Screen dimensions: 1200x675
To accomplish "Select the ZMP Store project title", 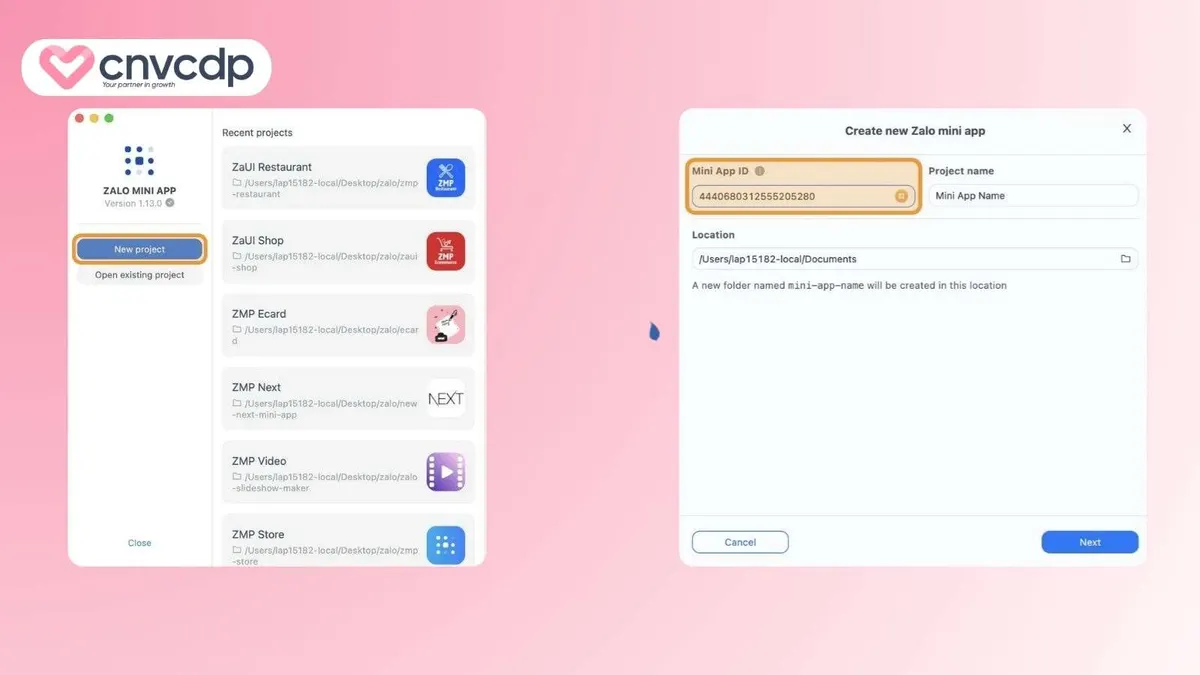I will [x=258, y=535].
